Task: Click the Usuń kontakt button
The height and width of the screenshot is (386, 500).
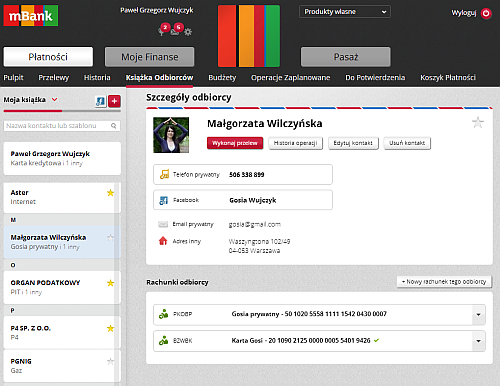Action: [x=407, y=143]
